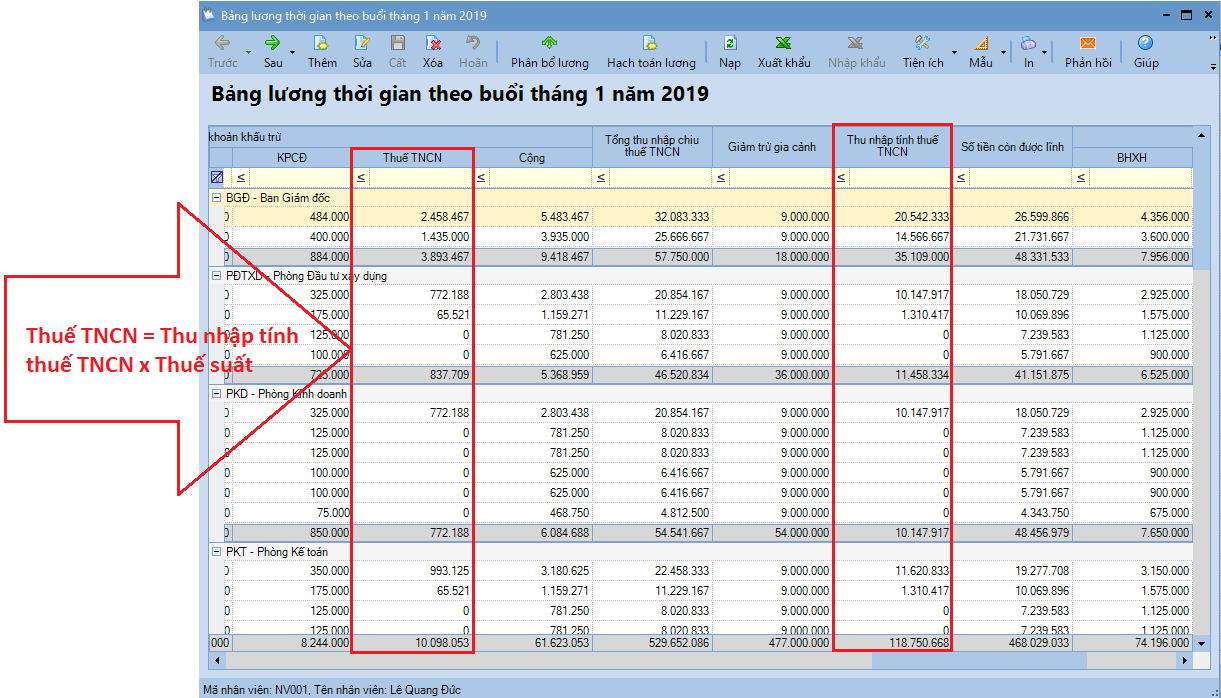The height and width of the screenshot is (698, 1221).
Task: Click the filter field under the Cộng column
Action: (x=539, y=178)
